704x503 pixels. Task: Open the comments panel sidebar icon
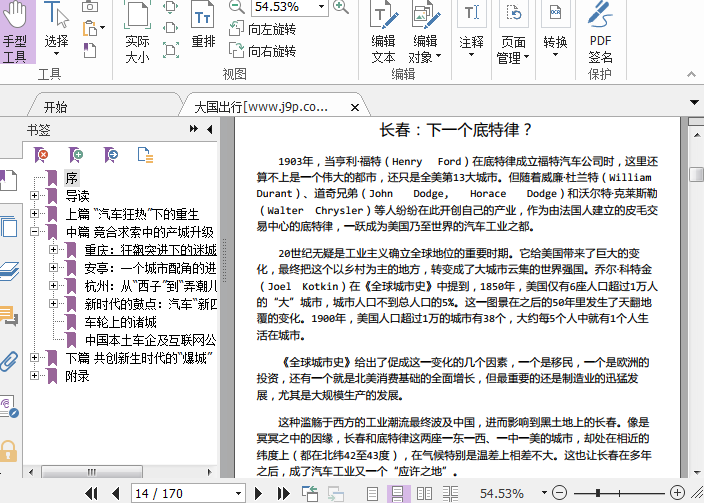[9, 316]
